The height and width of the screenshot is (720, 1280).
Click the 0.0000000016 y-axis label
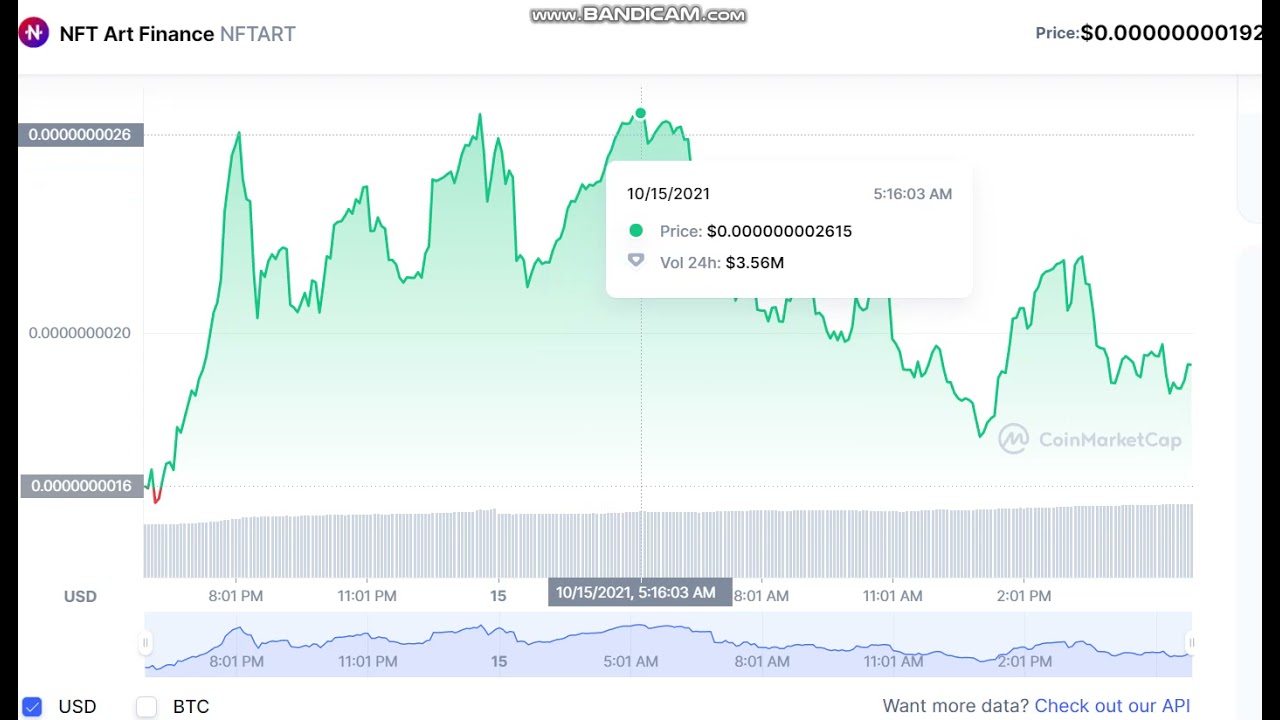pos(81,486)
